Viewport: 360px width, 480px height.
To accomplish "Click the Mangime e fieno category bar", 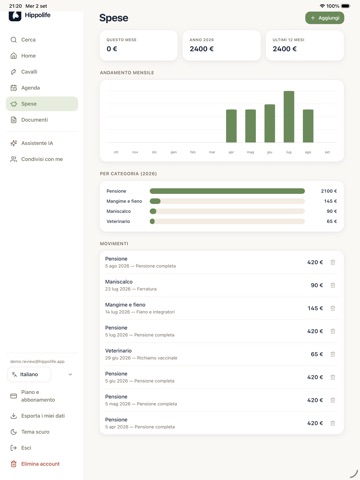I will 227,201.
